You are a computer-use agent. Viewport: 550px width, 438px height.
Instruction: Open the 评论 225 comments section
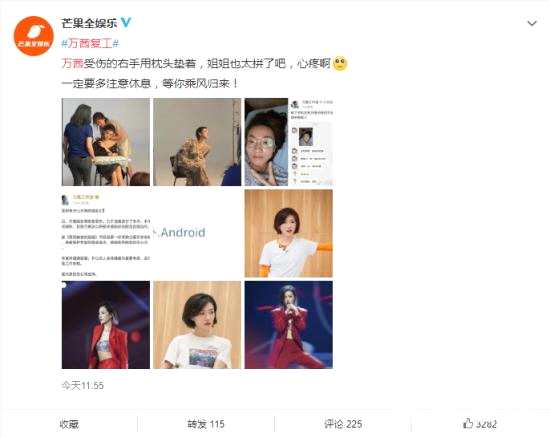tap(343, 424)
